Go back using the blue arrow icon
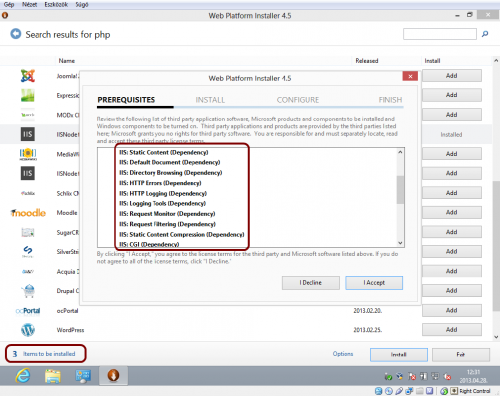The width and height of the screenshot is (500, 396). point(15,34)
